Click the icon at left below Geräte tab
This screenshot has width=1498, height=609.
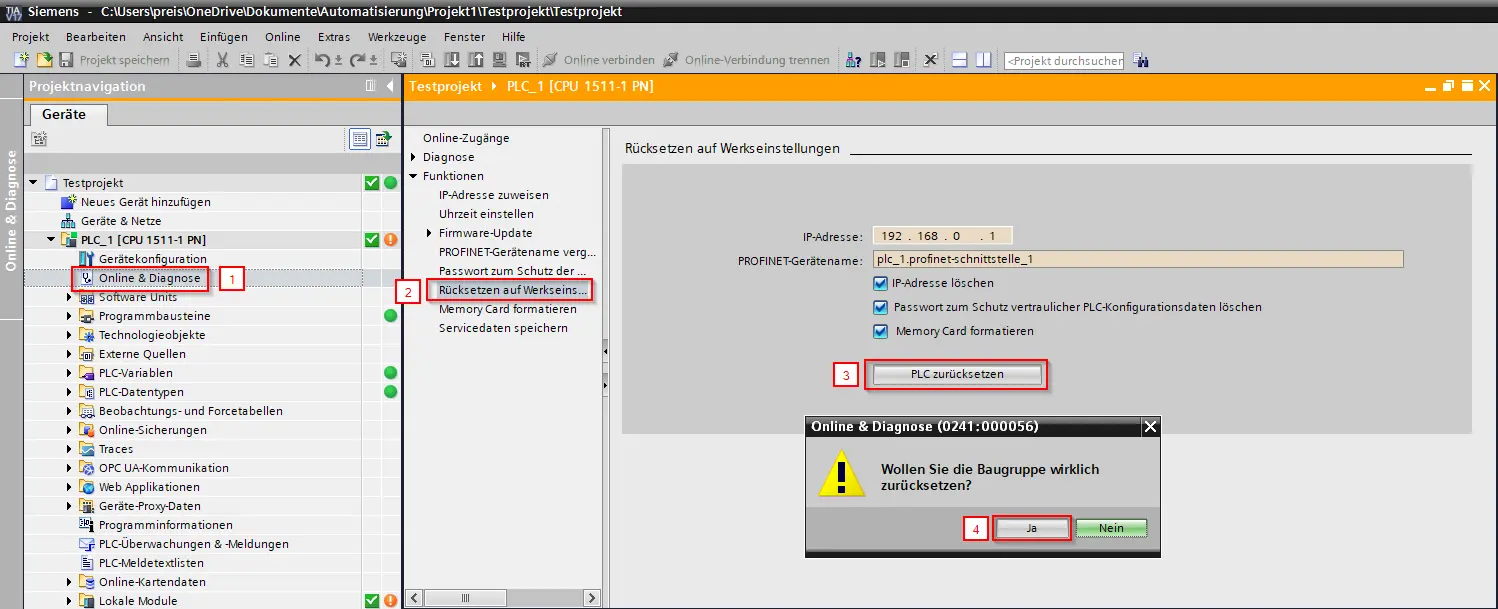tap(39, 139)
